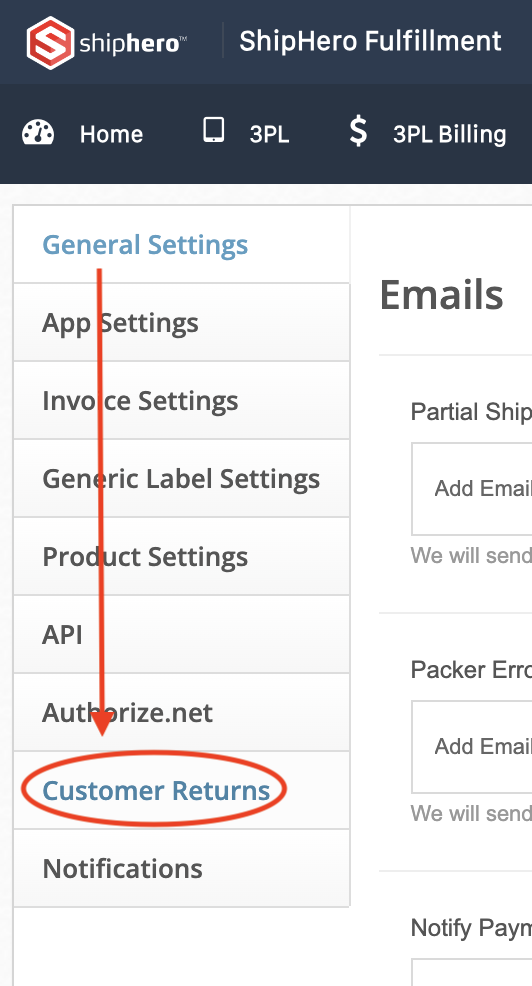The height and width of the screenshot is (986, 532).
Task: Click the shiphero wordmark text
Action: coord(132,44)
